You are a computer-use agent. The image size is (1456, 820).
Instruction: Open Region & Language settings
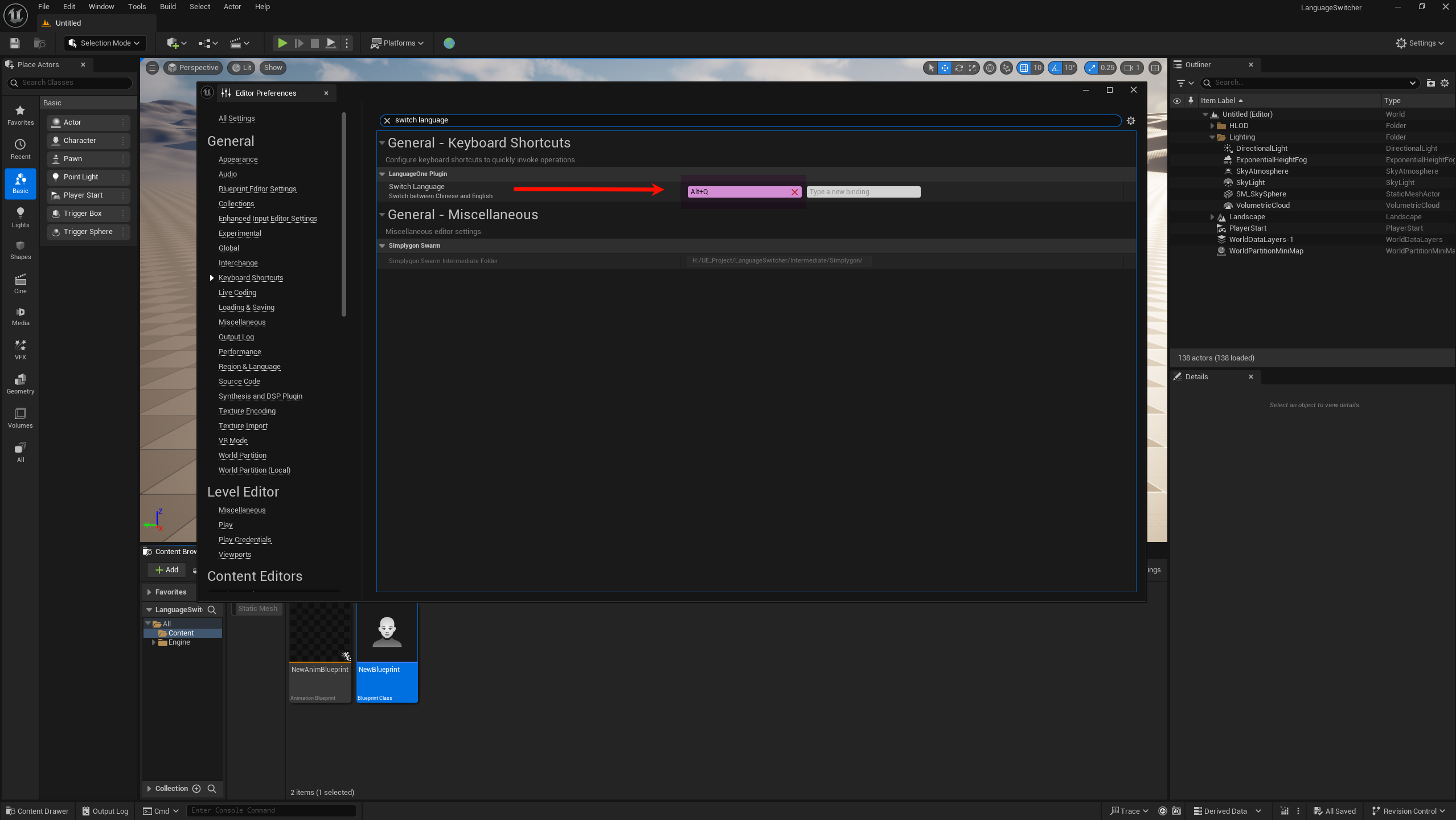(x=249, y=367)
